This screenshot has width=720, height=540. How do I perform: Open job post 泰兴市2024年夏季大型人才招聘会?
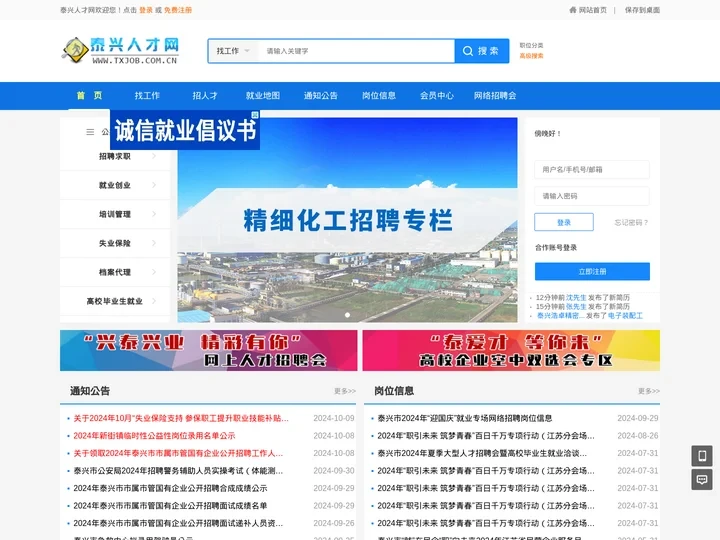[482, 453]
